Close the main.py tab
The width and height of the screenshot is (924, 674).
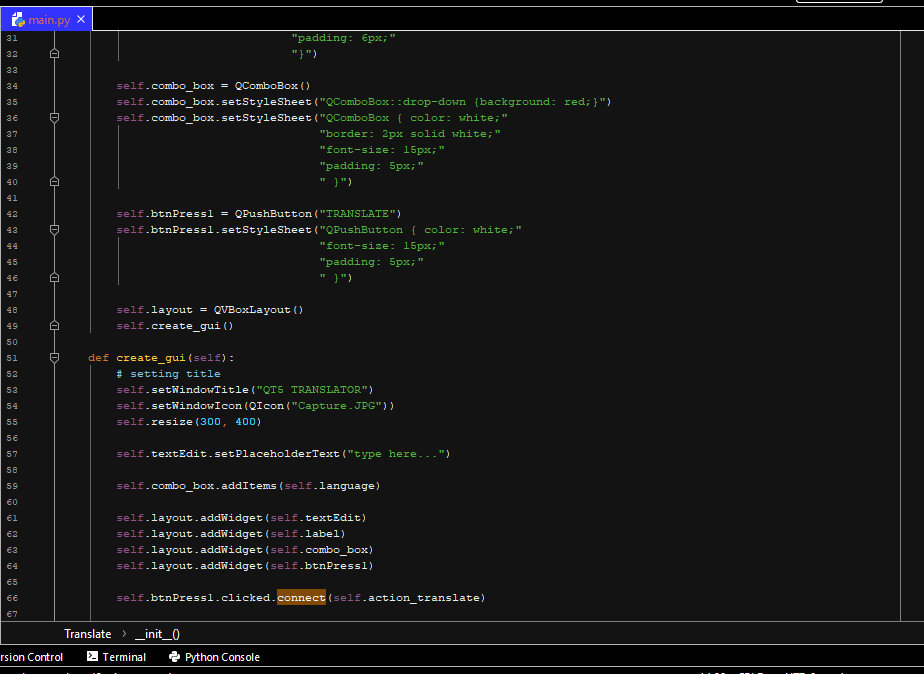pos(82,20)
